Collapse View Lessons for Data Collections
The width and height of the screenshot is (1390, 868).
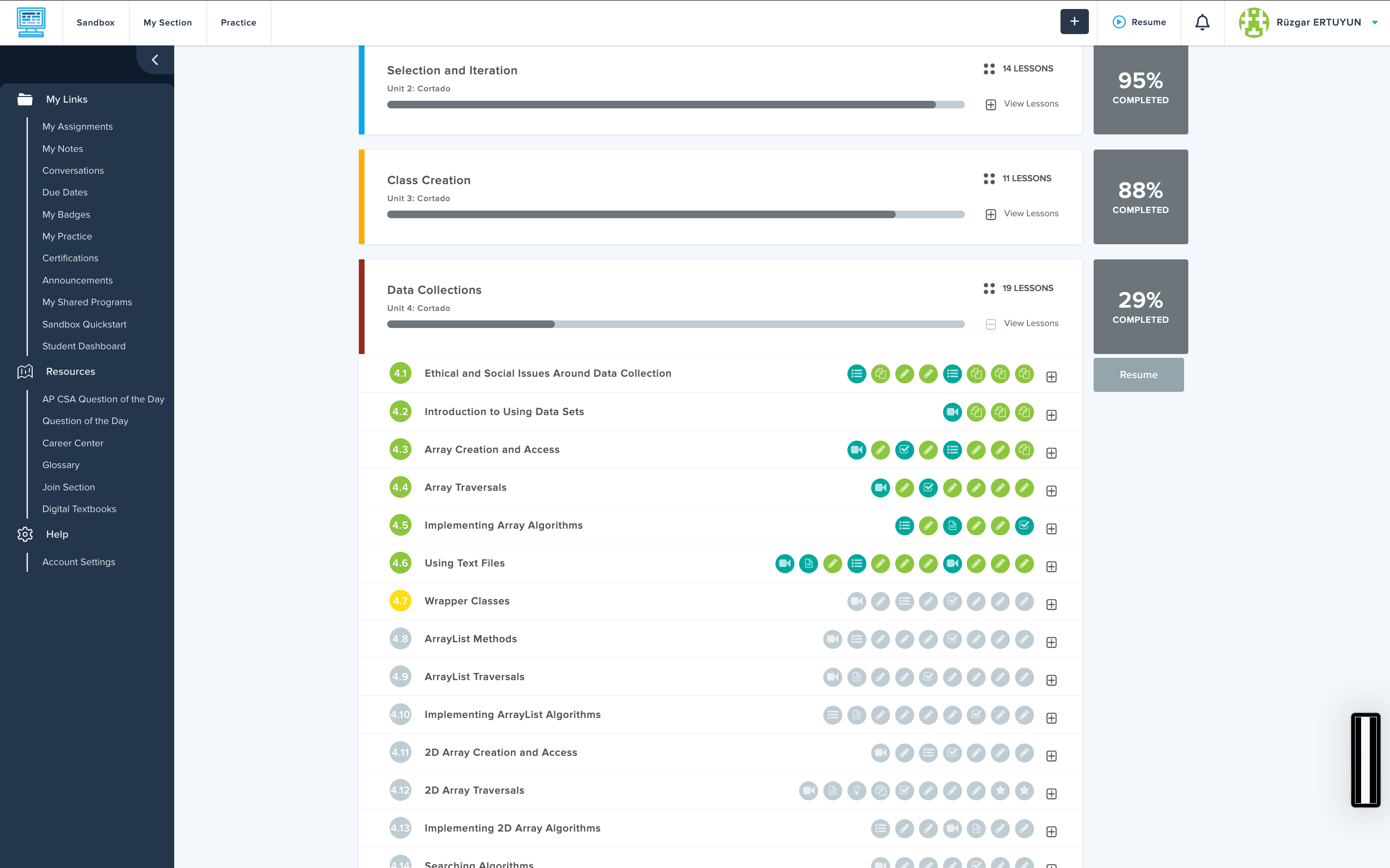pos(1022,324)
